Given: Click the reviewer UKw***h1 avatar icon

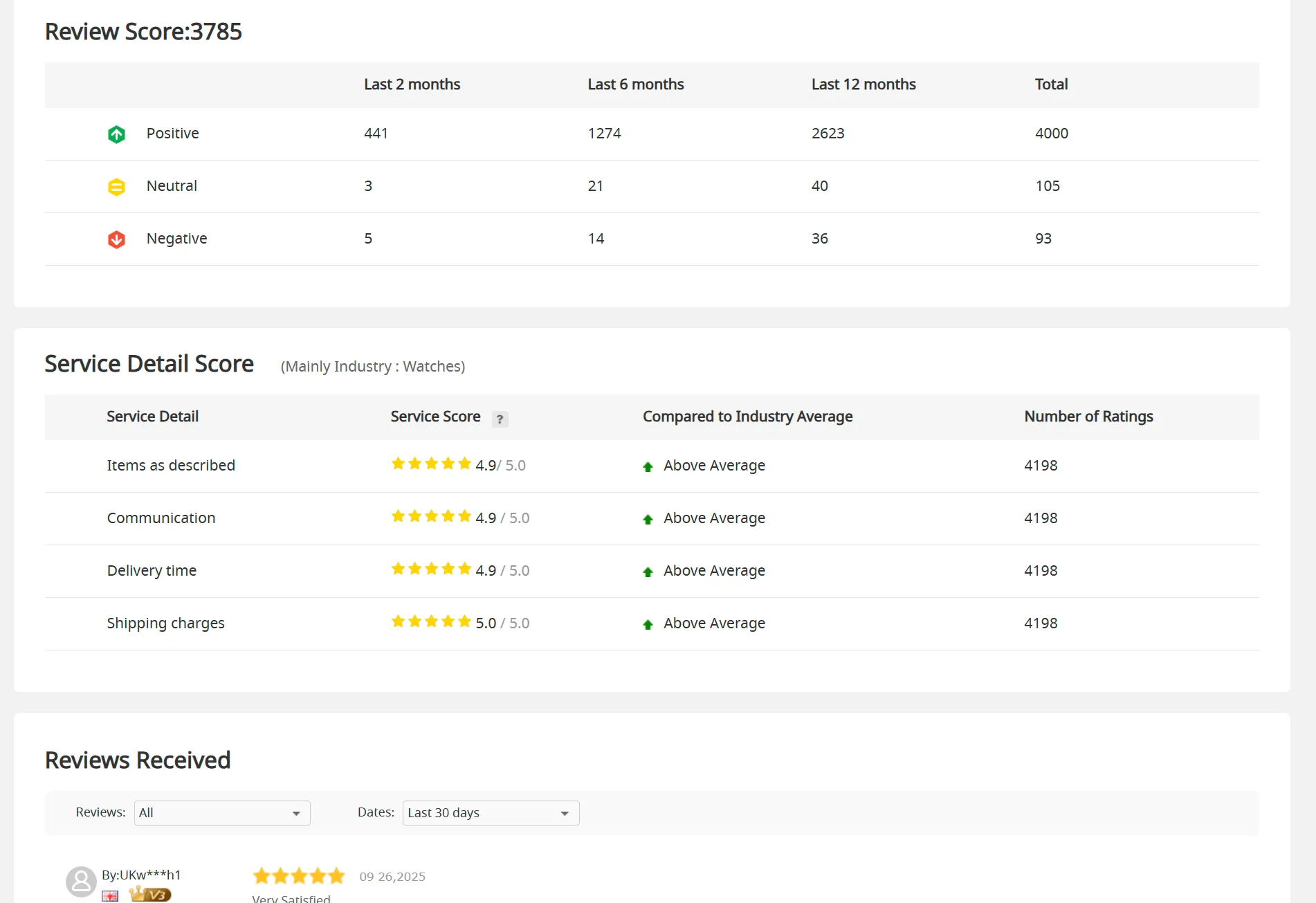Looking at the screenshot, I should point(81,882).
